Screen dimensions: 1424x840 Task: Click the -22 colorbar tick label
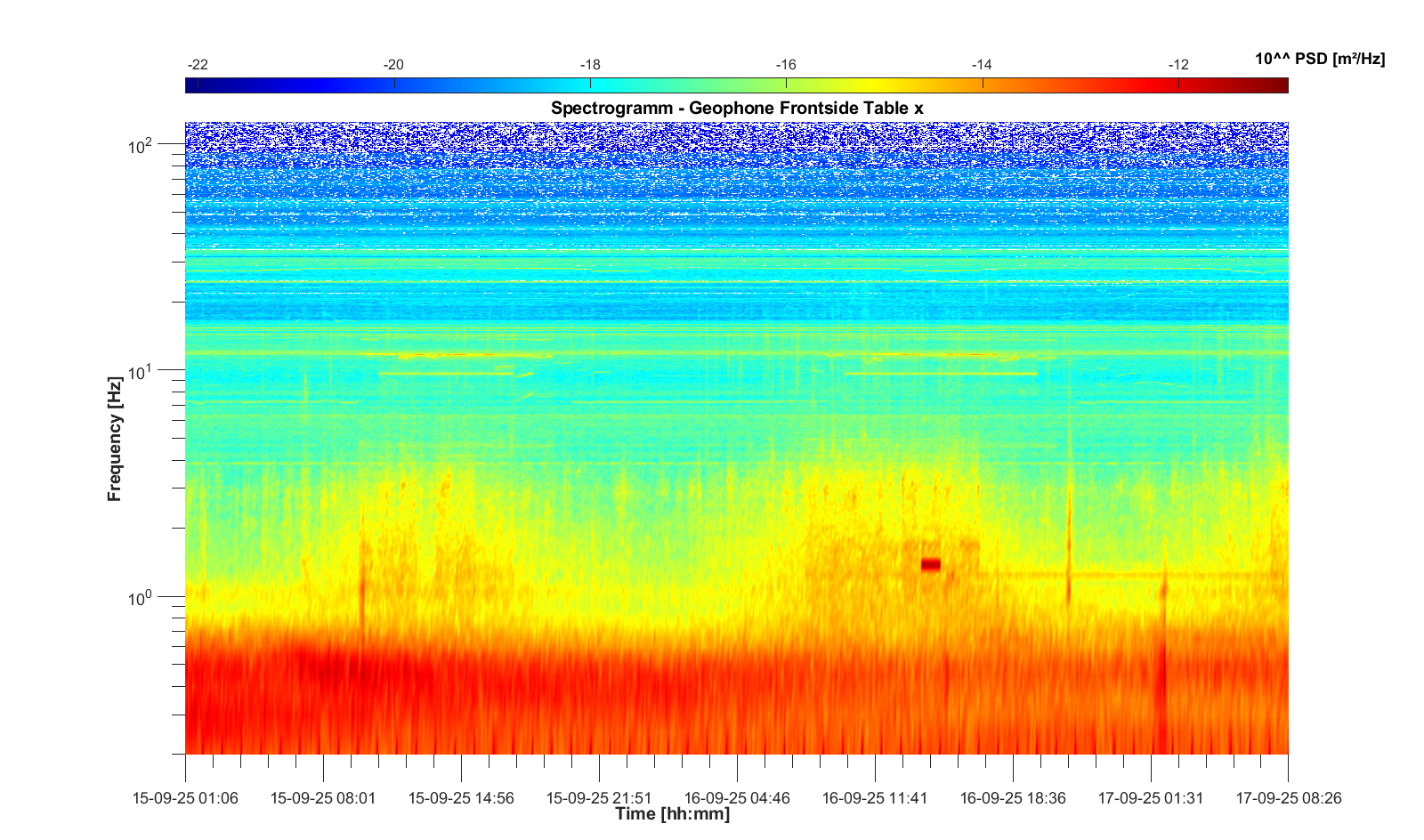[x=198, y=65]
